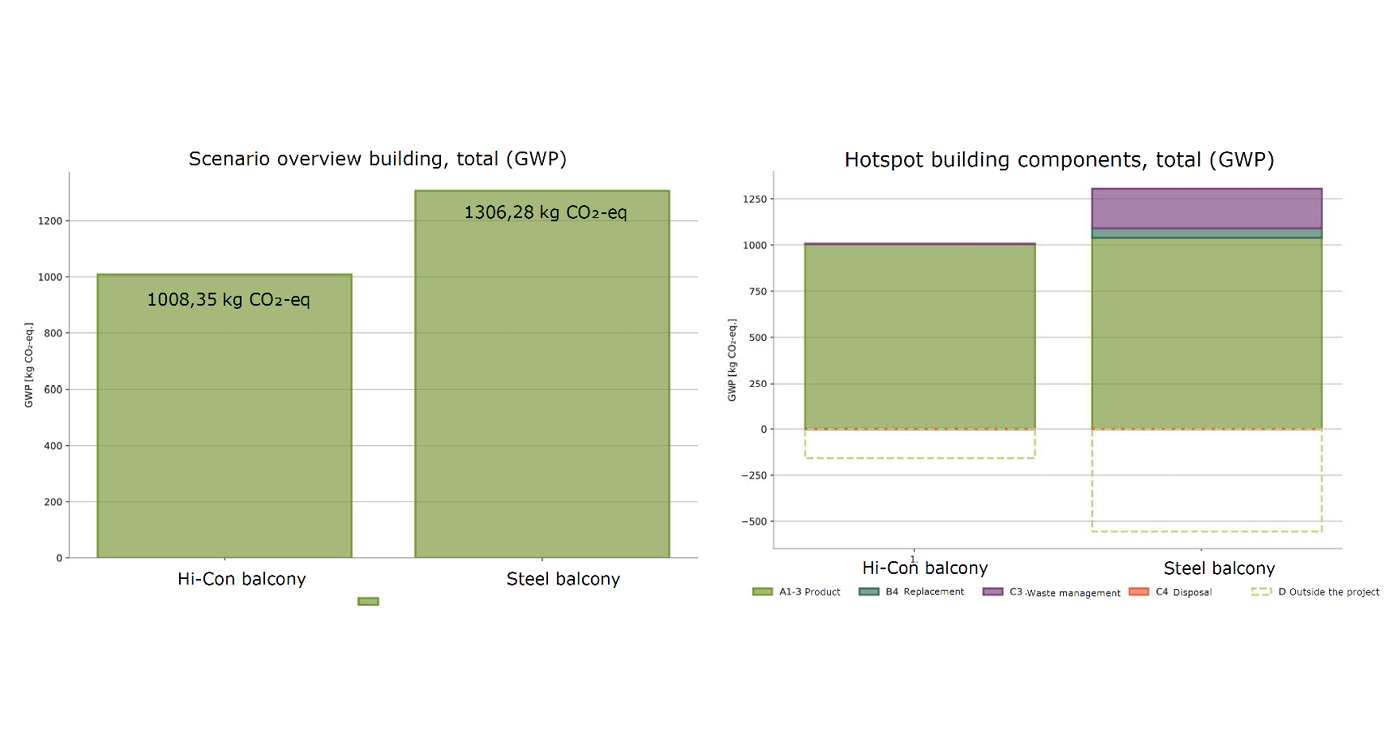The image size is (1400, 750).
Task: Click the teal replacement segment on Steel balcony bar
Action: [x=1206, y=233]
